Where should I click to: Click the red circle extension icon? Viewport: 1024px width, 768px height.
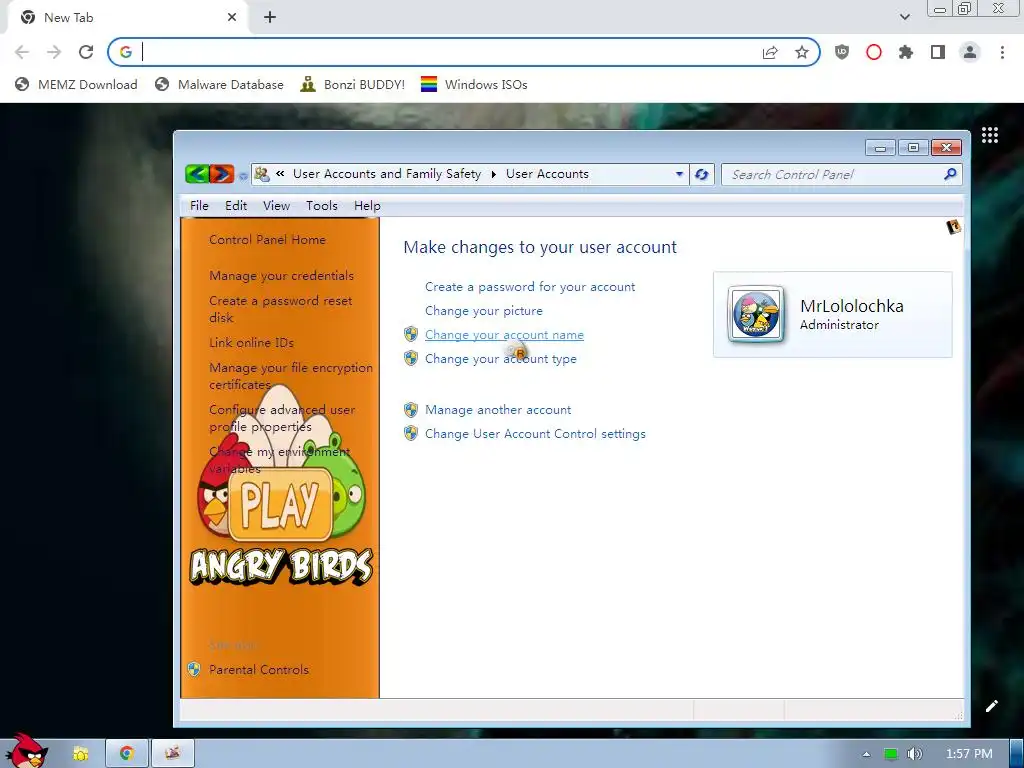(x=874, y=52)
